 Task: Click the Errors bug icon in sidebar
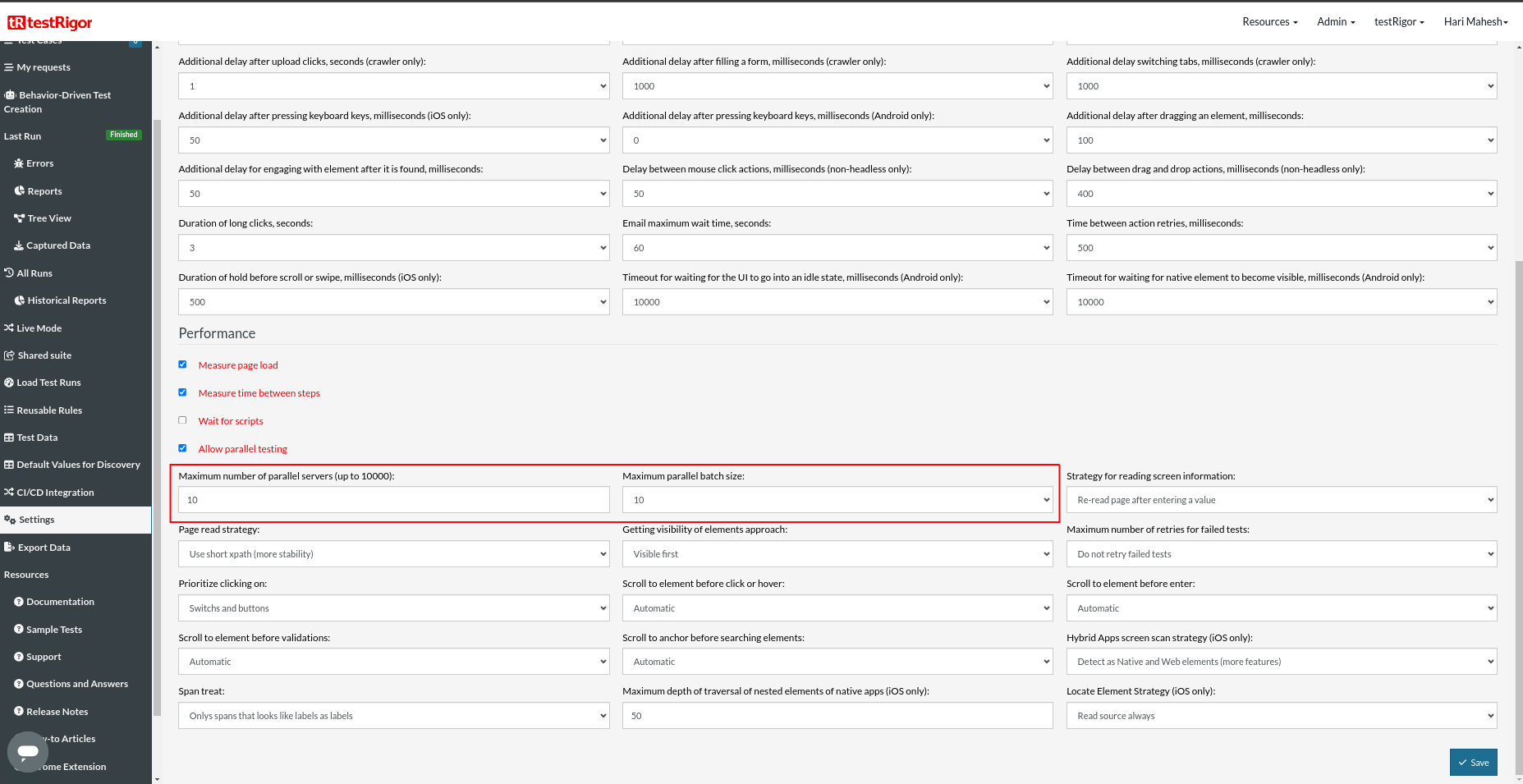pos(19,163)
